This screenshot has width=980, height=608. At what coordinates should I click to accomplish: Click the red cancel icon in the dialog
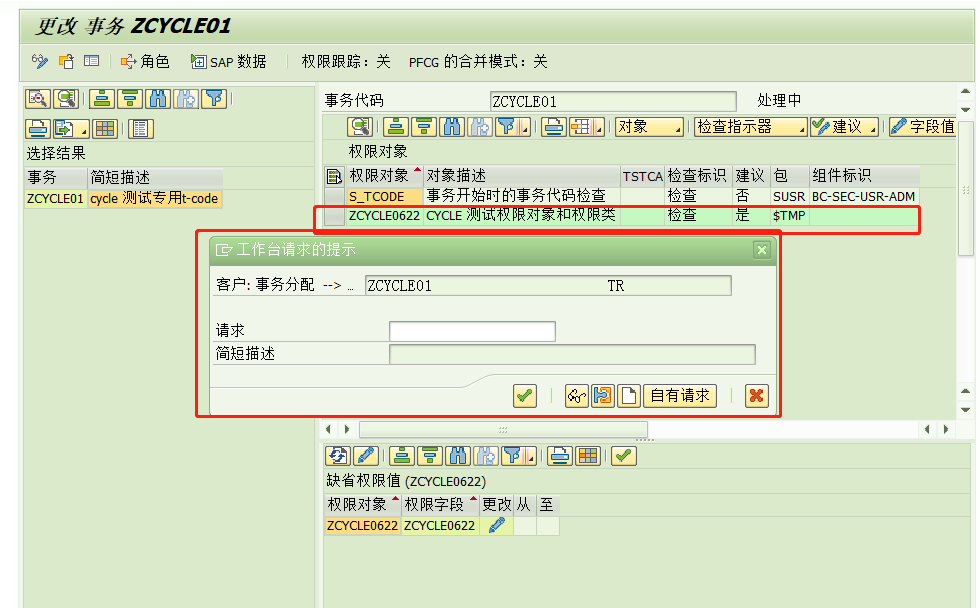(x=756, y=396)
